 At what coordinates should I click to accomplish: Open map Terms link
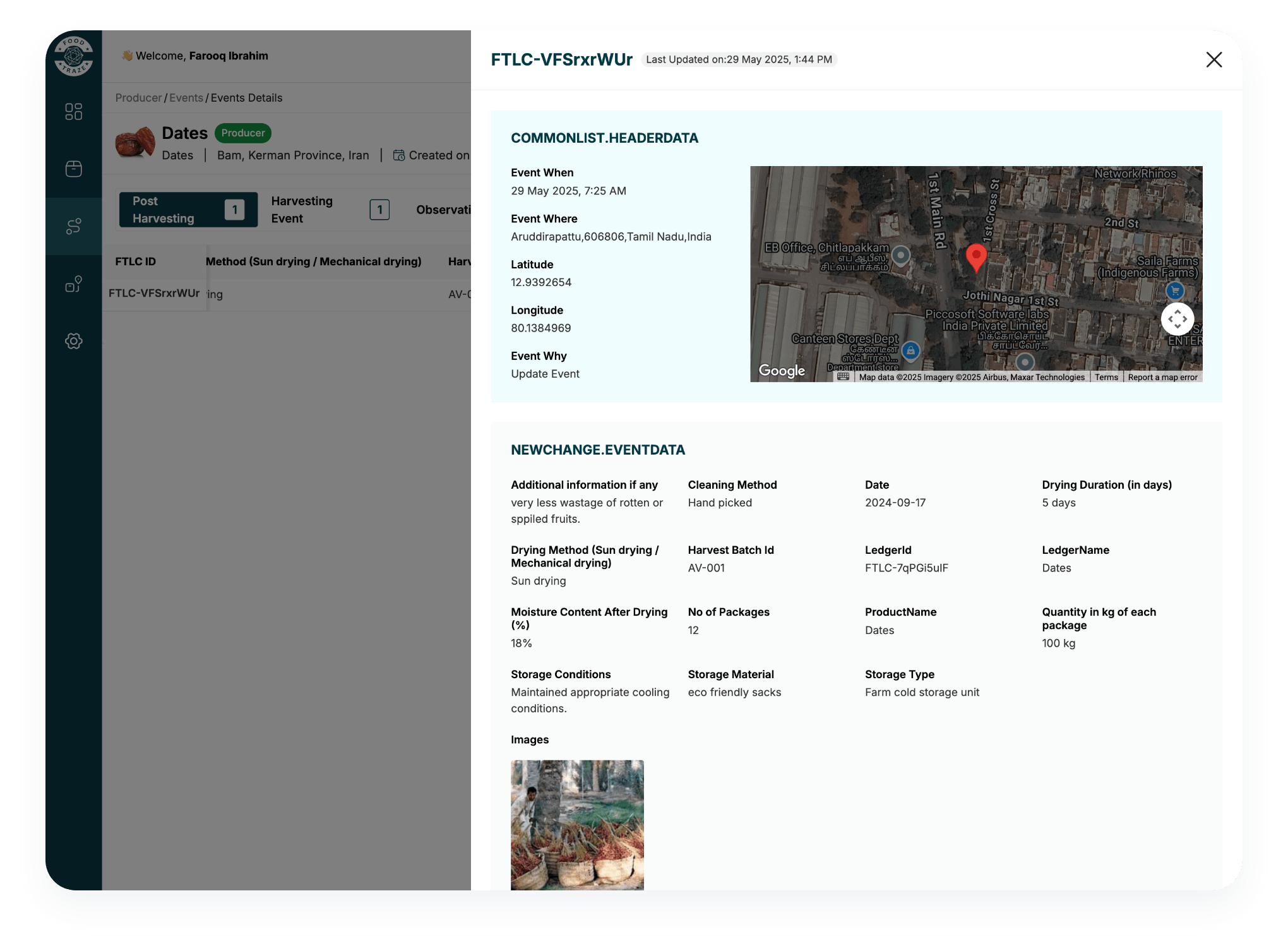1106,377
